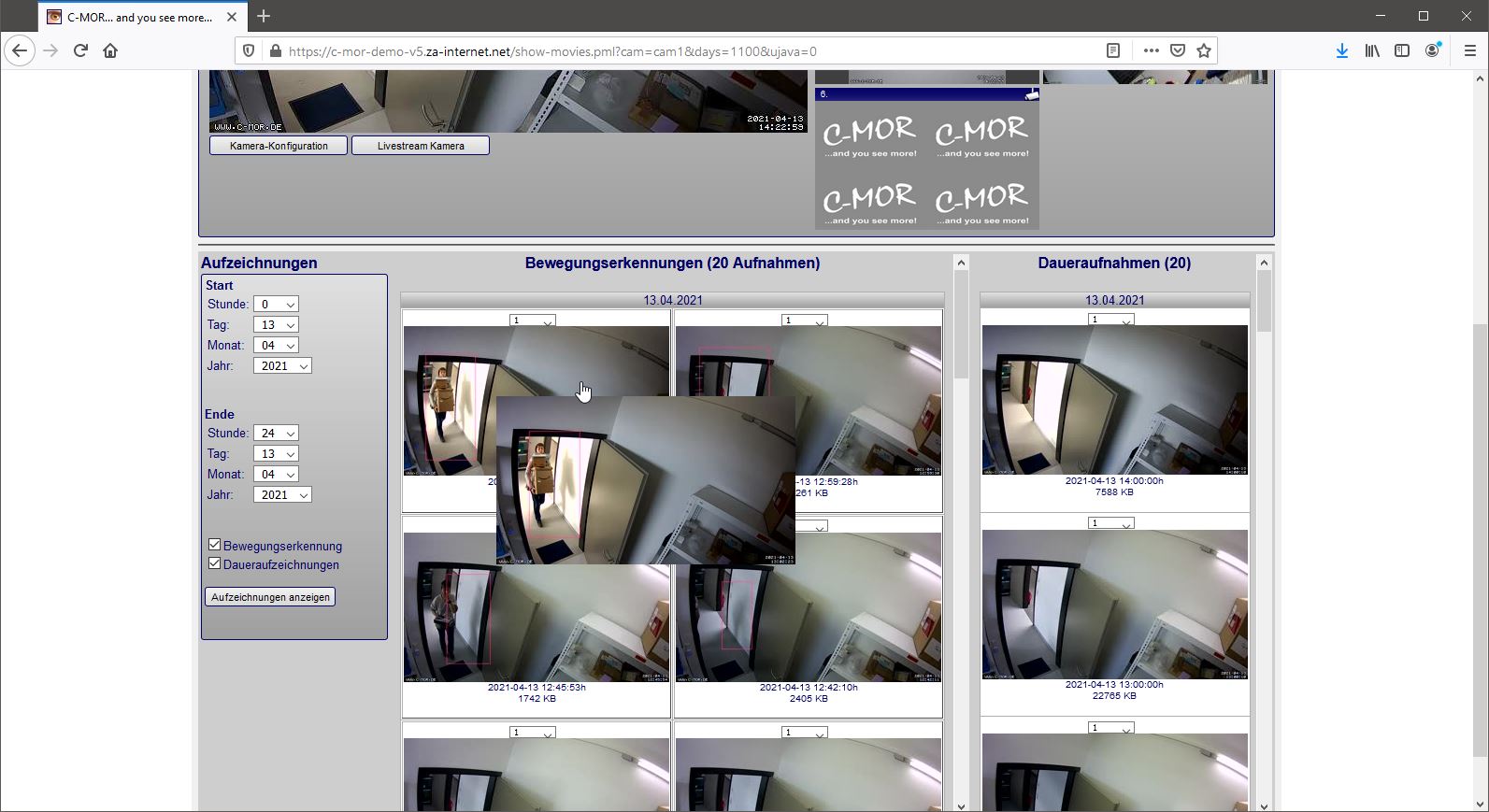Close the C-MOR browser tab
The width and height of the screenshot is (1489, 812).
[x=232, y=17]
